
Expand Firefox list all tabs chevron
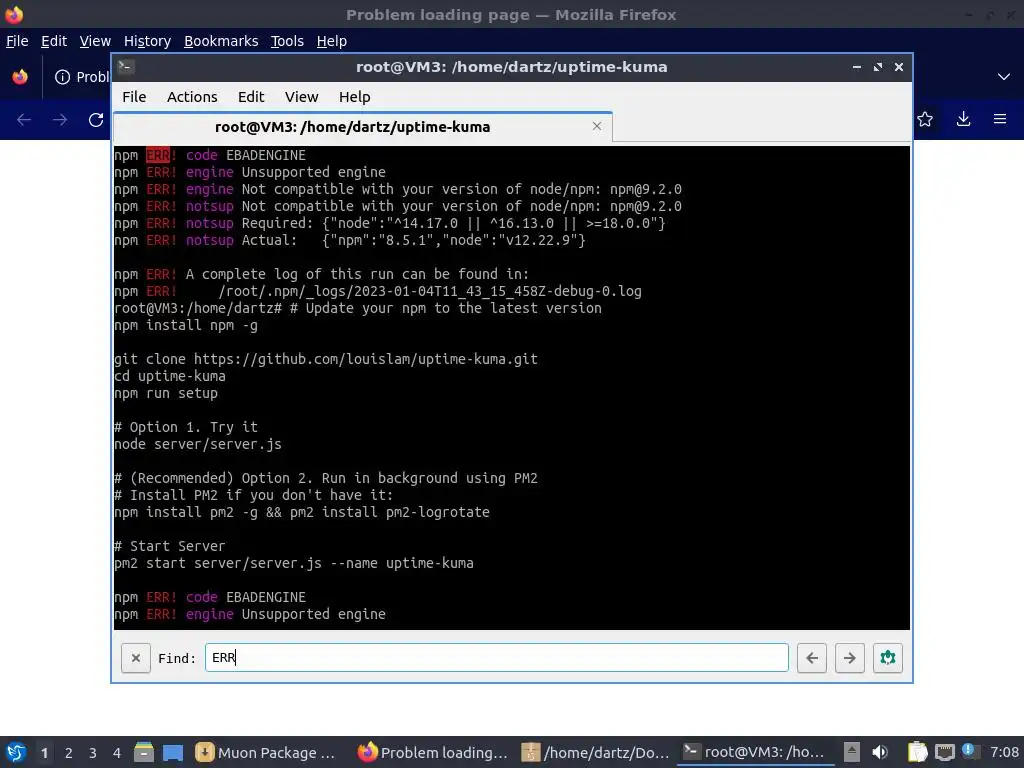(1004, 76)
